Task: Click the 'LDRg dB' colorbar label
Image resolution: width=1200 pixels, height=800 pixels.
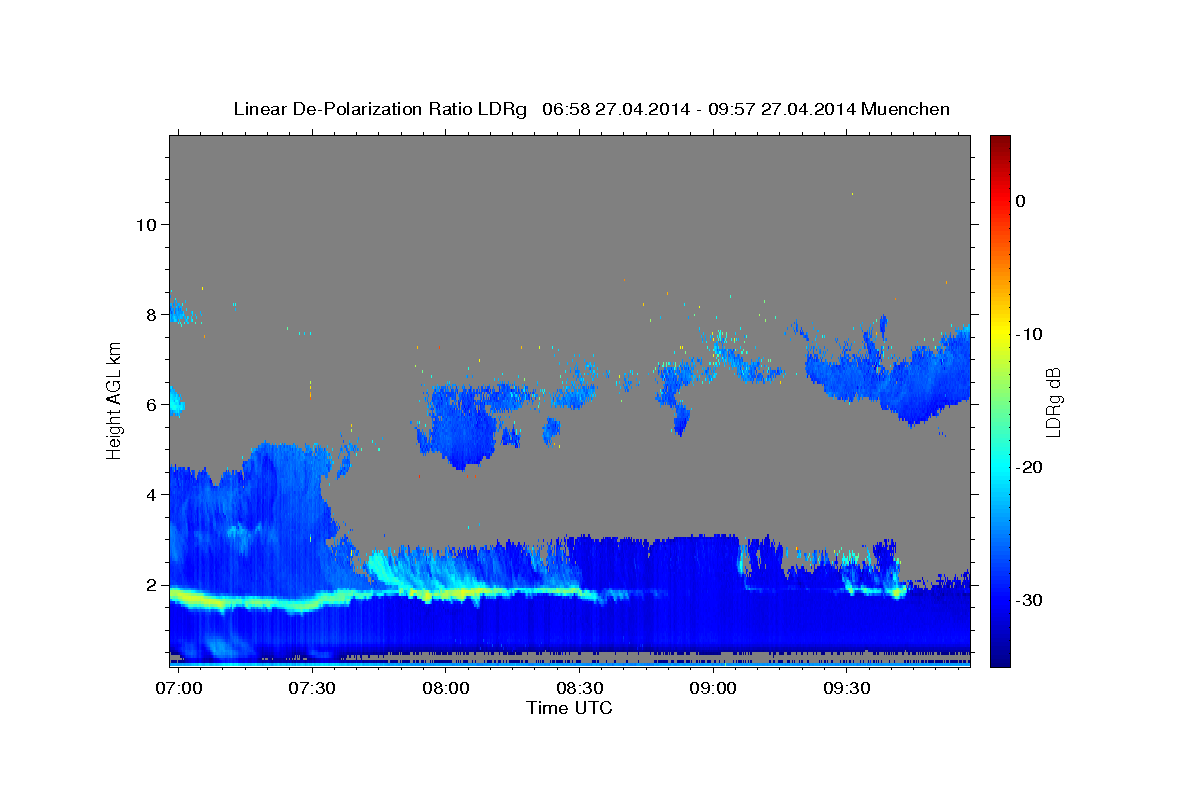Action: pos(1052,402)
